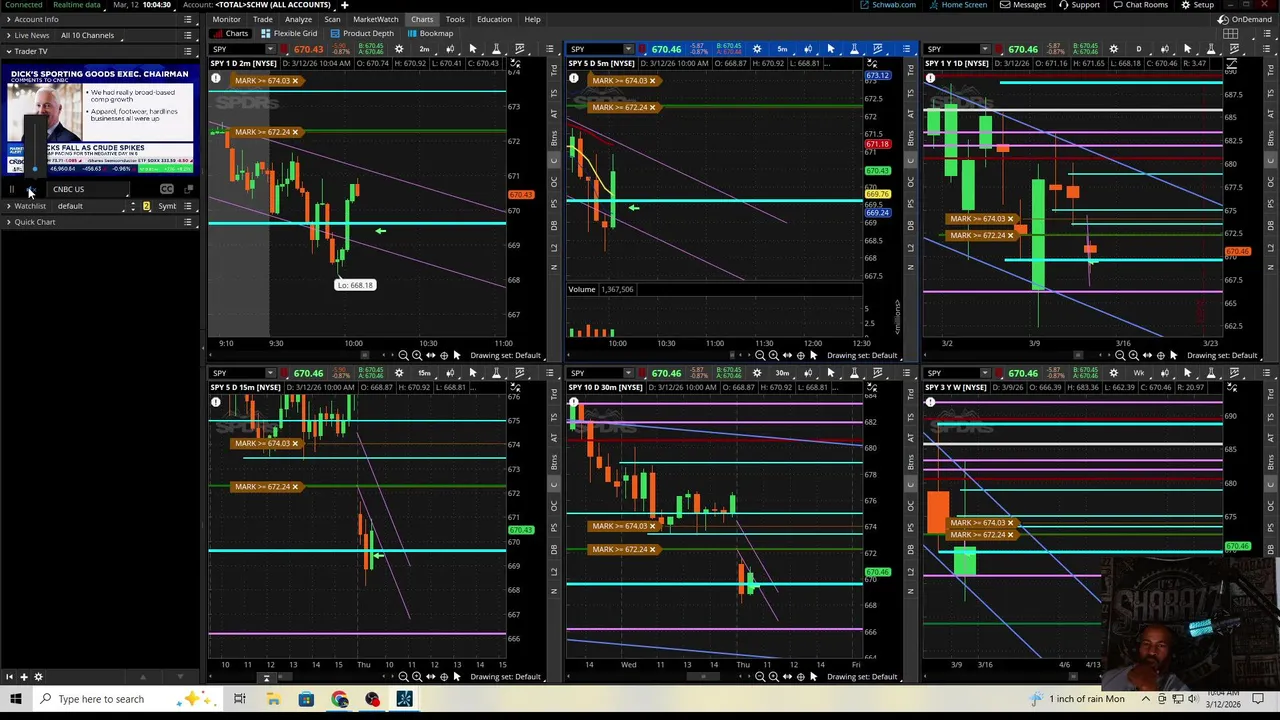
Task: Open the All 10 Channels dropdown
Action: coord(91,35)
